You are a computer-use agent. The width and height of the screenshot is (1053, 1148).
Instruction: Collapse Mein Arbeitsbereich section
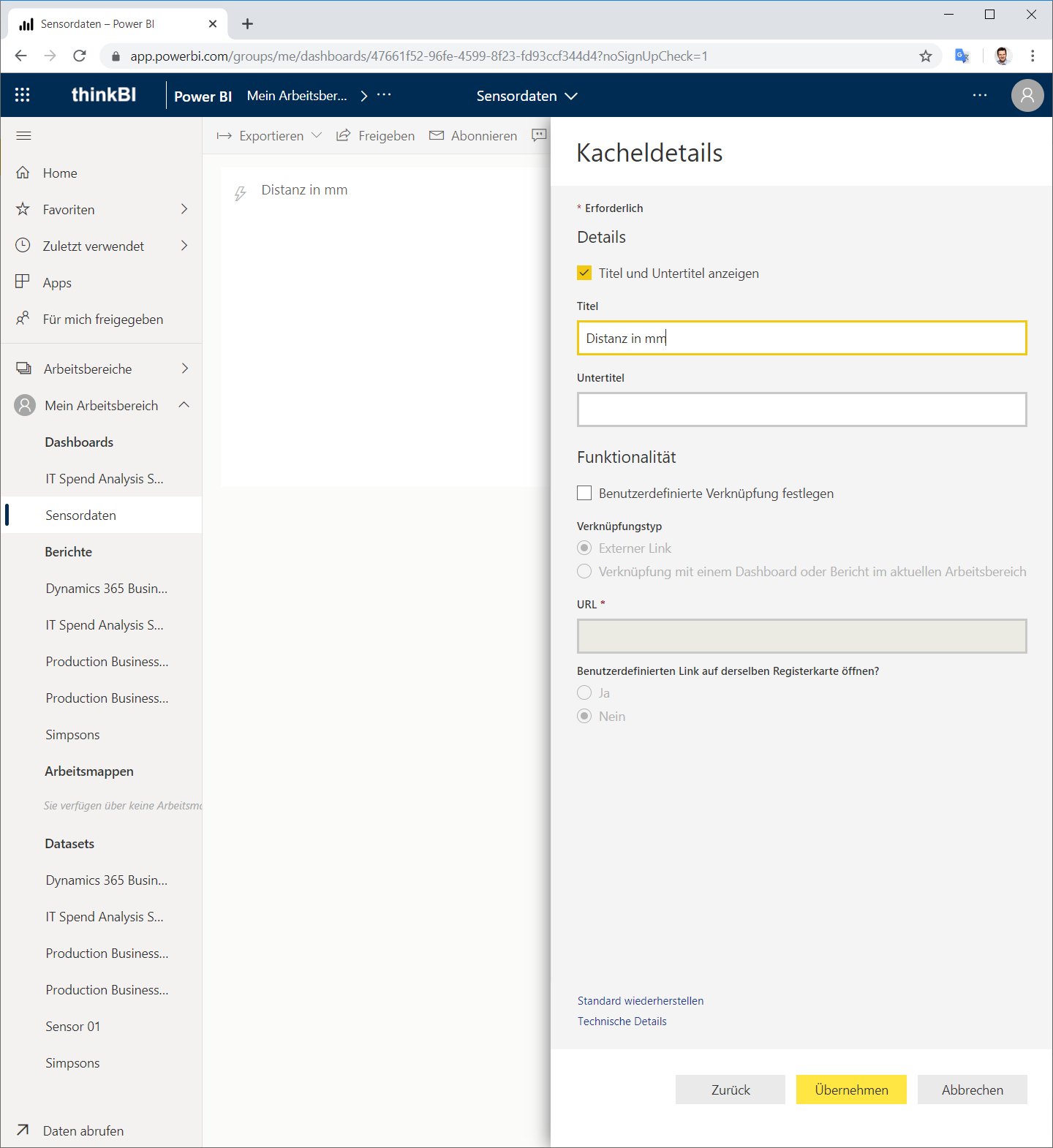coord(184,404)
